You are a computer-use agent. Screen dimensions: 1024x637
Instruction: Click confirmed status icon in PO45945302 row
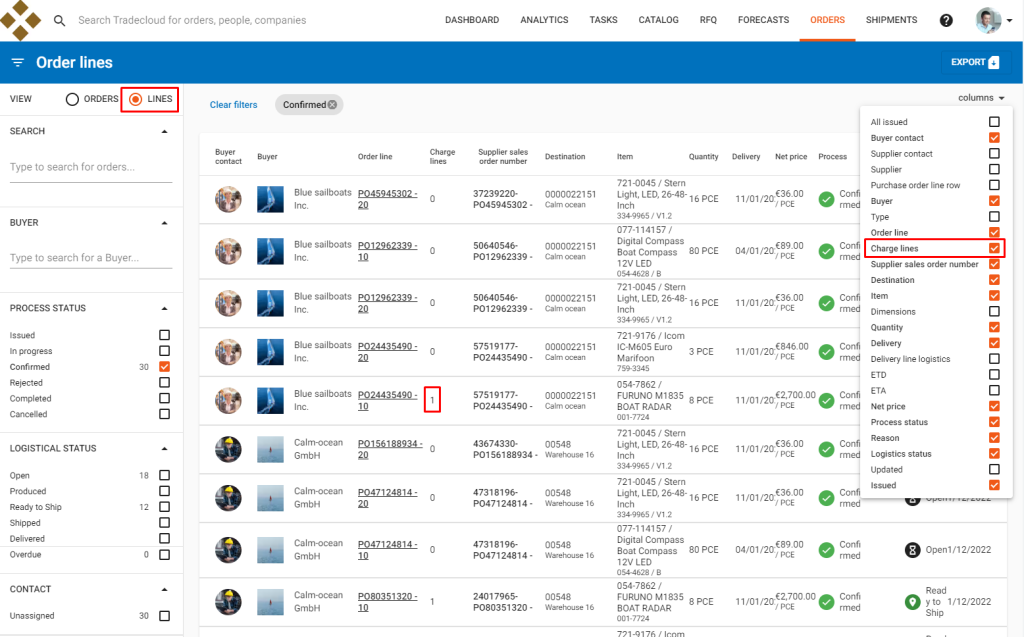(826, 199)
